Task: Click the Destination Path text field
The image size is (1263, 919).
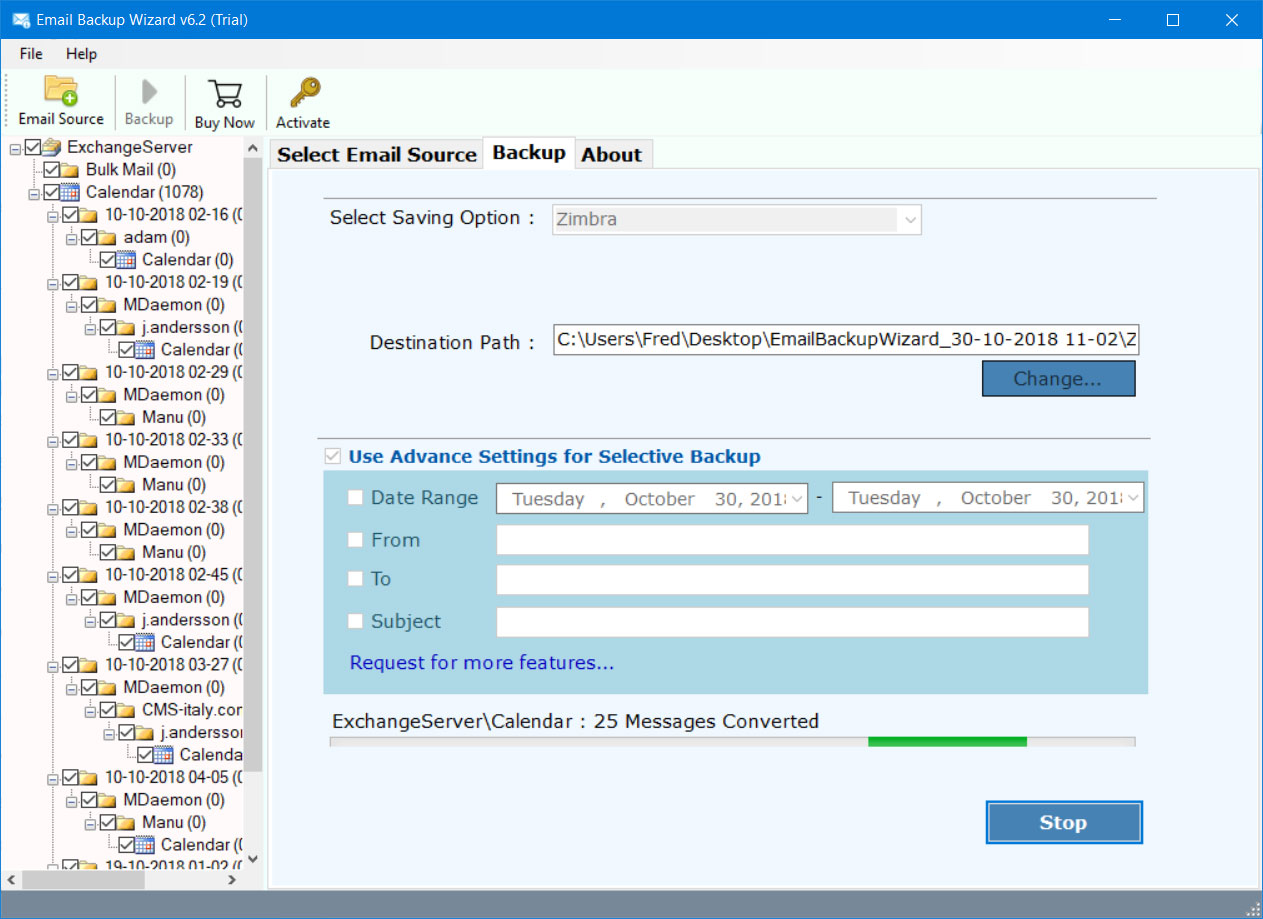Action: [x=846, y=340]
